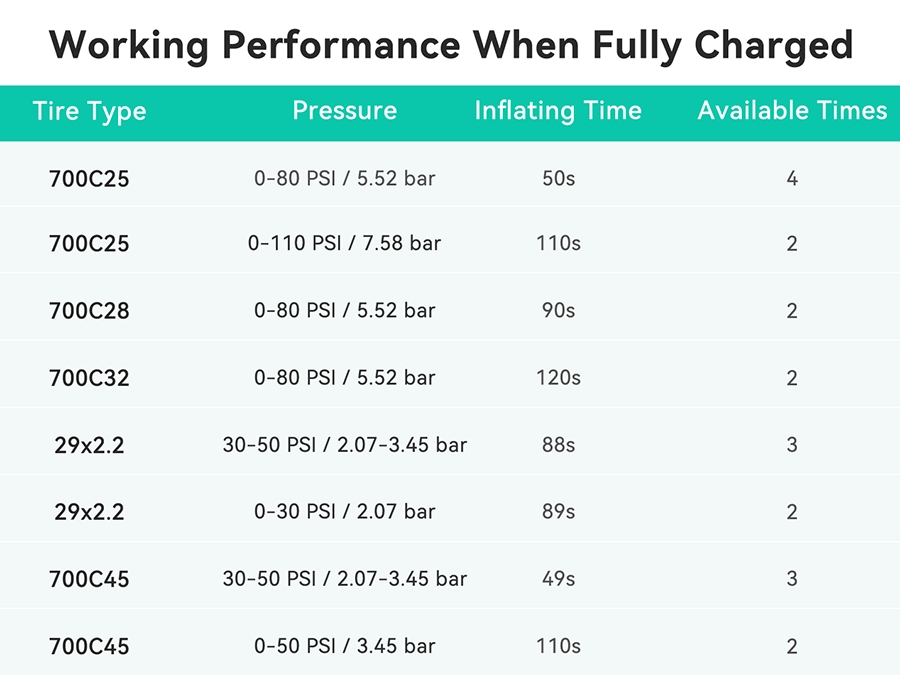Image resolution: width=900 pixels, height=675 pixels.
Task: Select the 0-110 PSI / 7.58 bar cell
Action: [x=344, y=243]
